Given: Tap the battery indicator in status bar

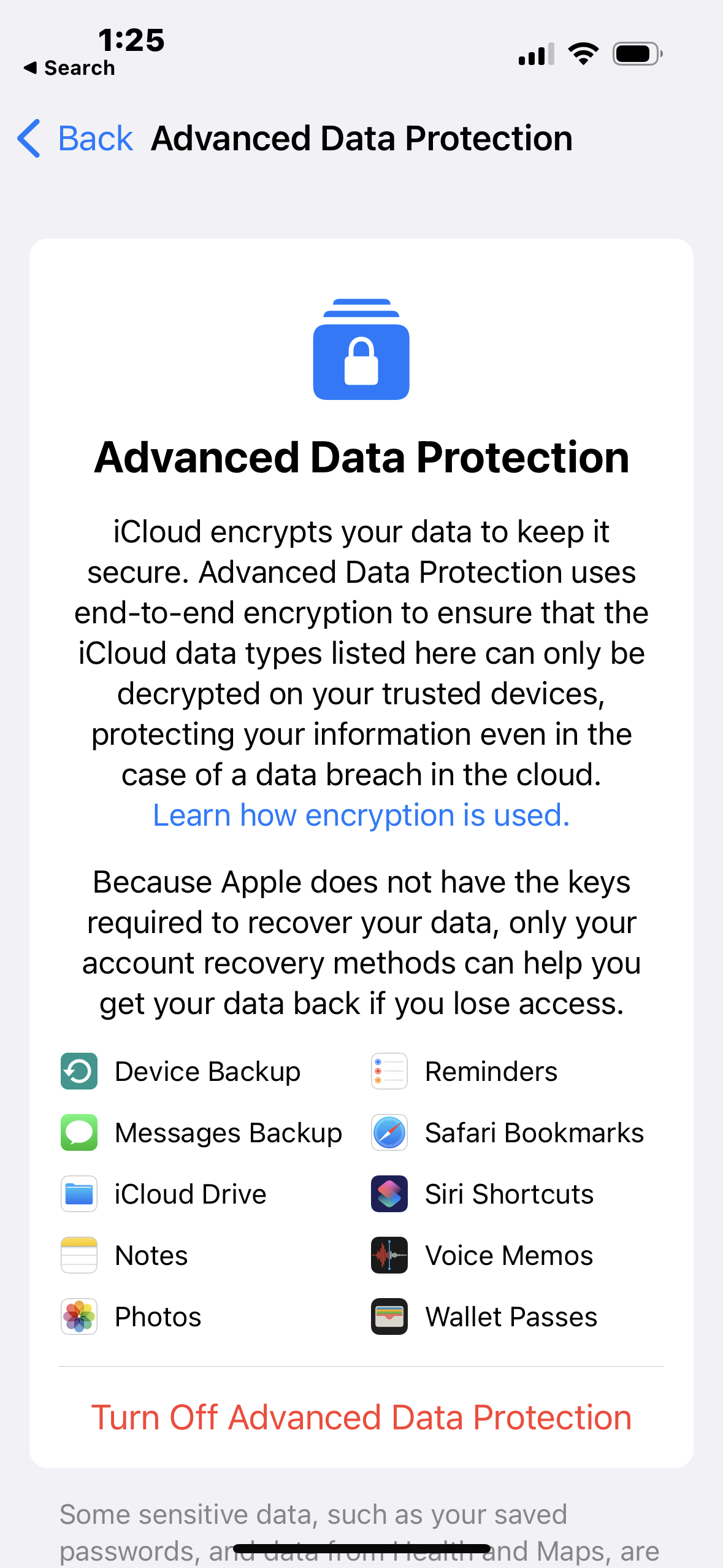Looking at the screenshot, I should click(x=637, y=54).
